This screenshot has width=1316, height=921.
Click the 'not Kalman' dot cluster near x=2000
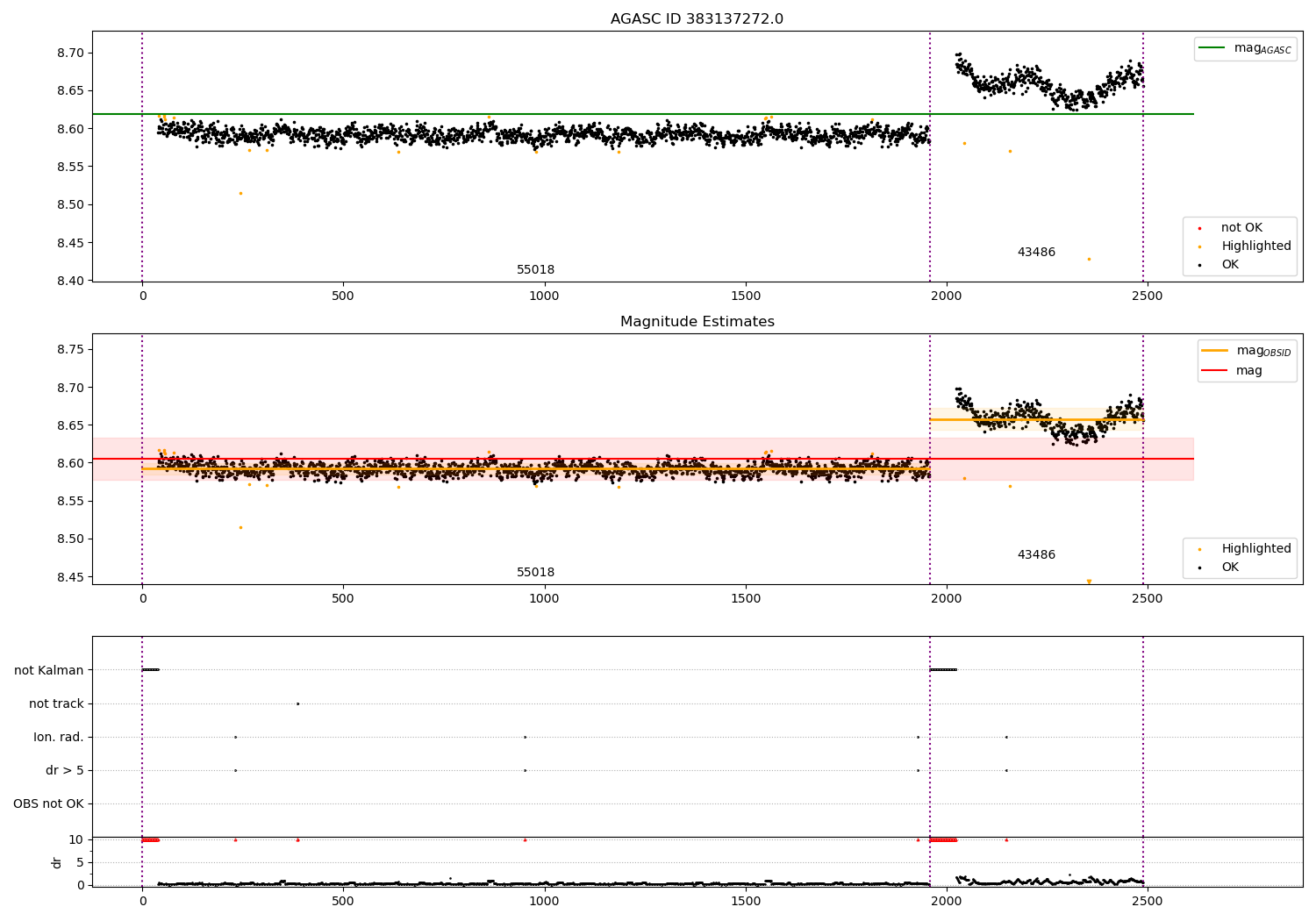point(943,670)
